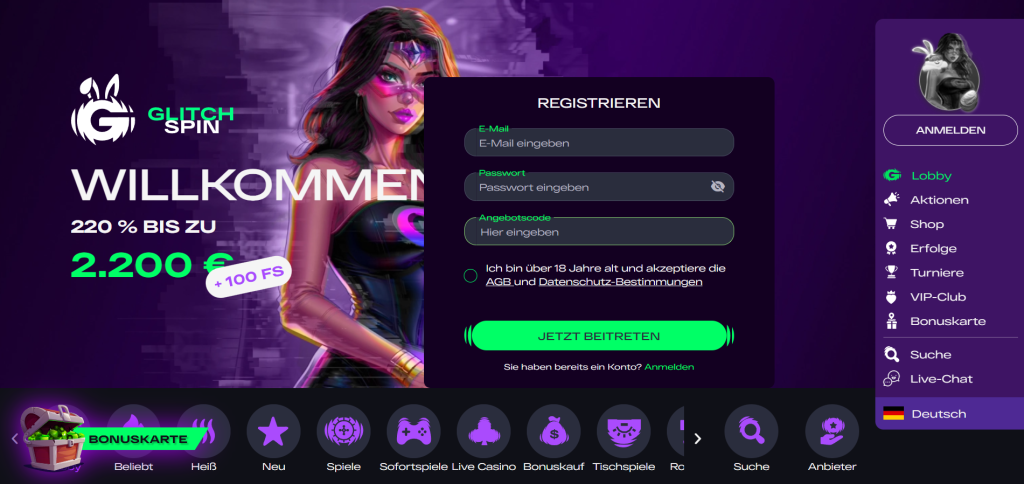Open the Neu star category icon
The height and width of the screenshot is (484, 1024).
click(274, 431)
